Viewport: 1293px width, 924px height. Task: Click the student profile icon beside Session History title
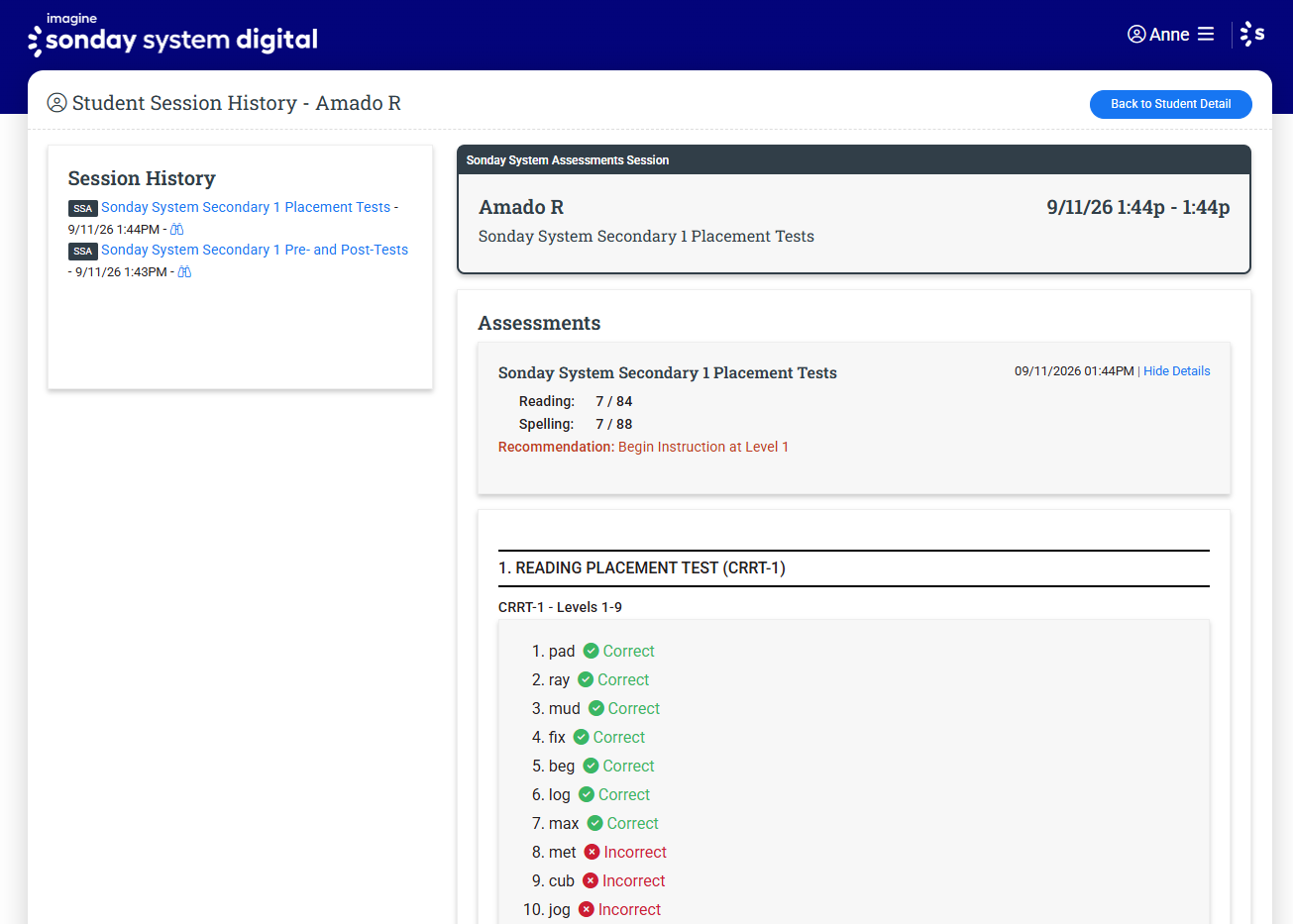coord(57,103)
